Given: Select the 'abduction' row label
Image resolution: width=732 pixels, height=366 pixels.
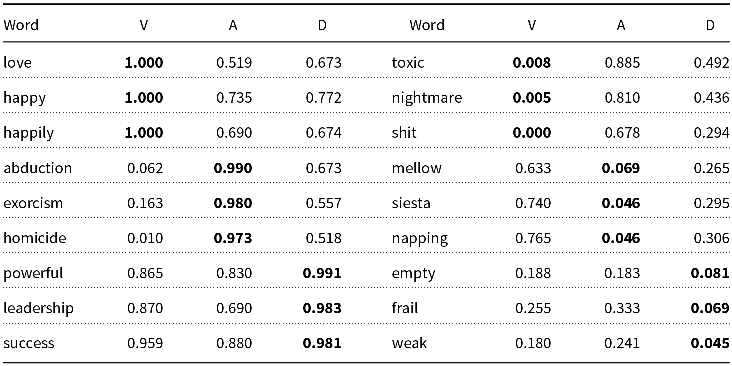Looking at the screenshot, I should point(37,168).
